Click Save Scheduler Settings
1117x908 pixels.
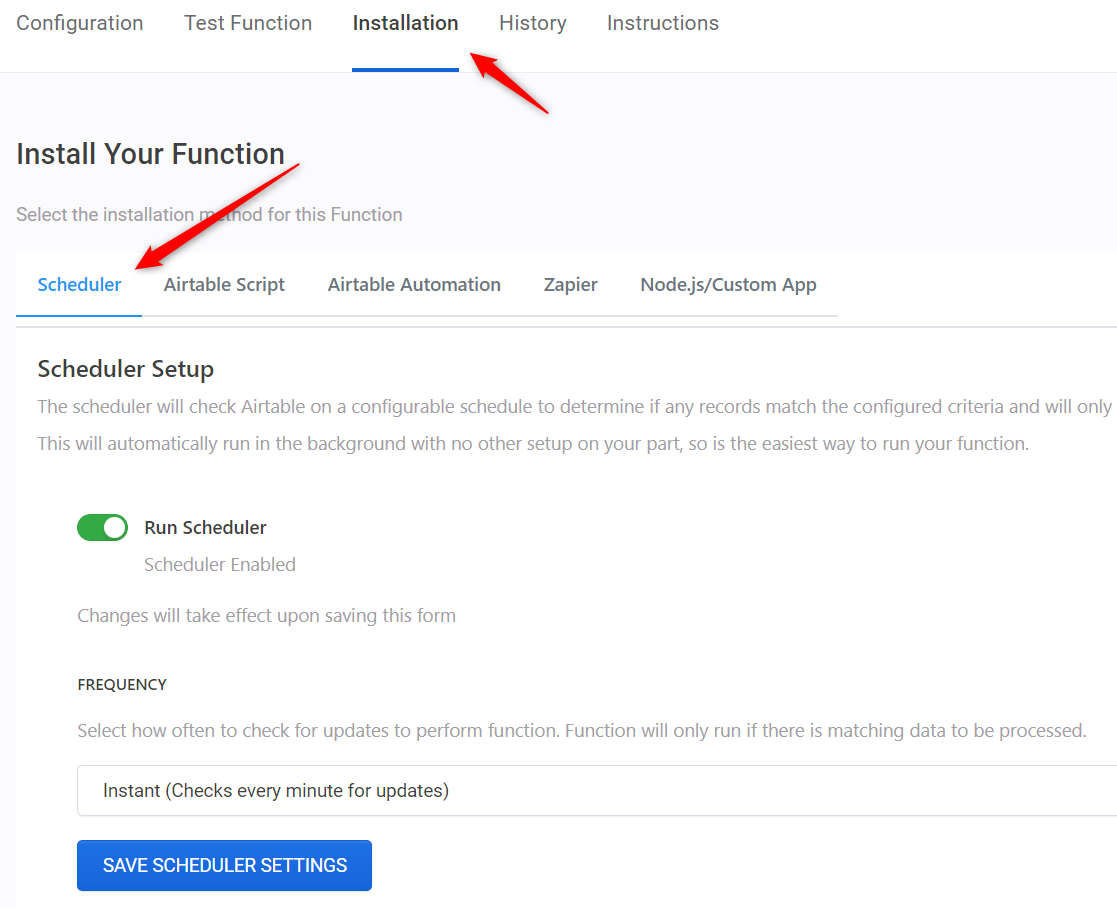coord(224,865)
